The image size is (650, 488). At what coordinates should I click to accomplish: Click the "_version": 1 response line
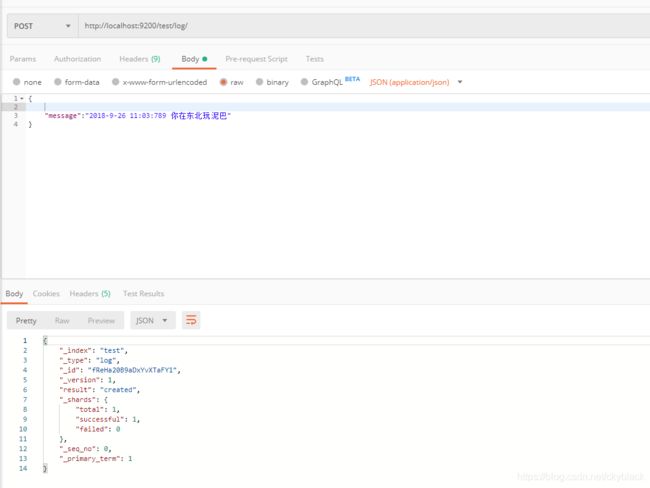pyautogui.click(x=87, y=380)
